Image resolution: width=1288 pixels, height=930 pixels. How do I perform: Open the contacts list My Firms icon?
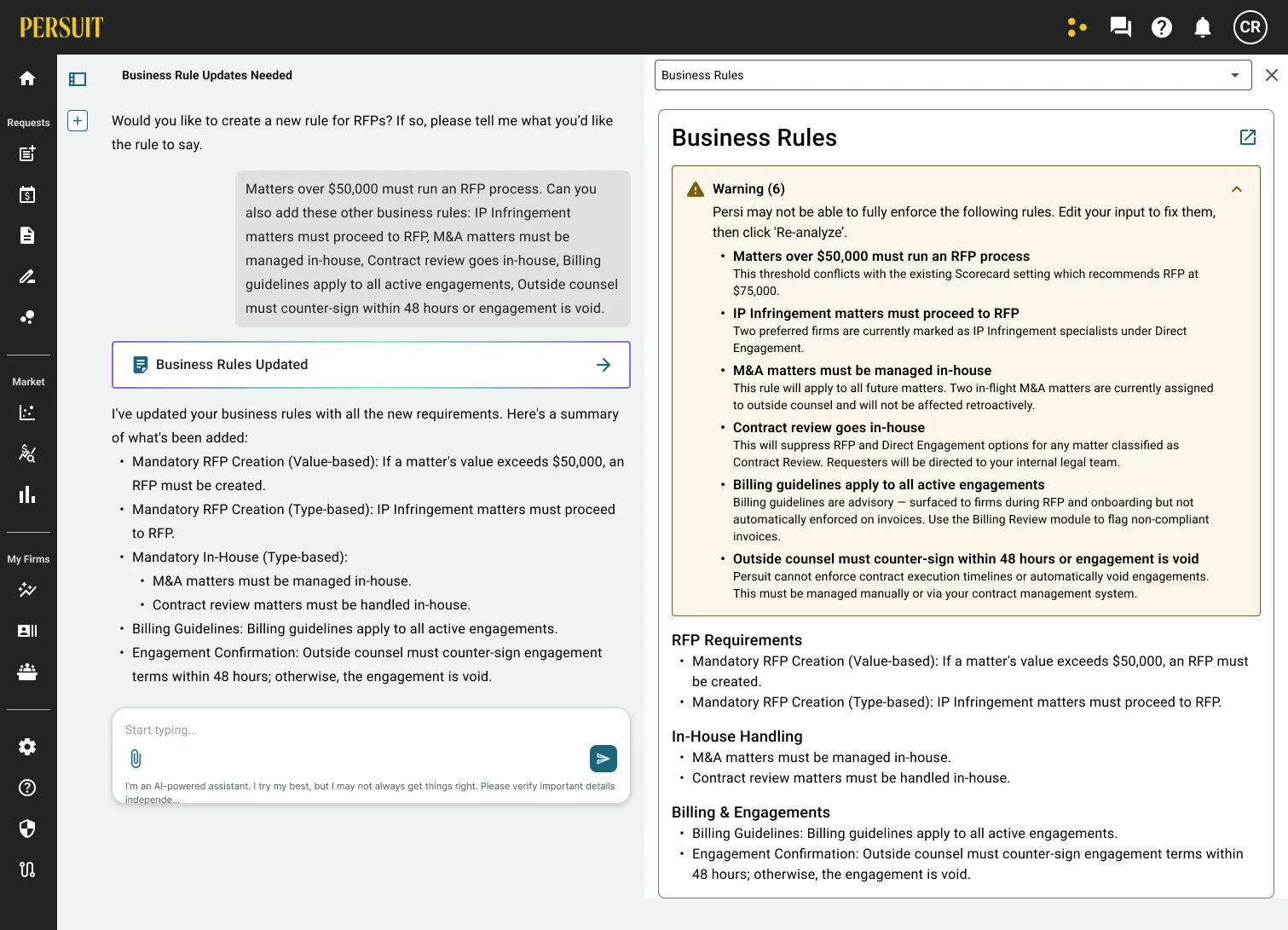pos(27,631)
